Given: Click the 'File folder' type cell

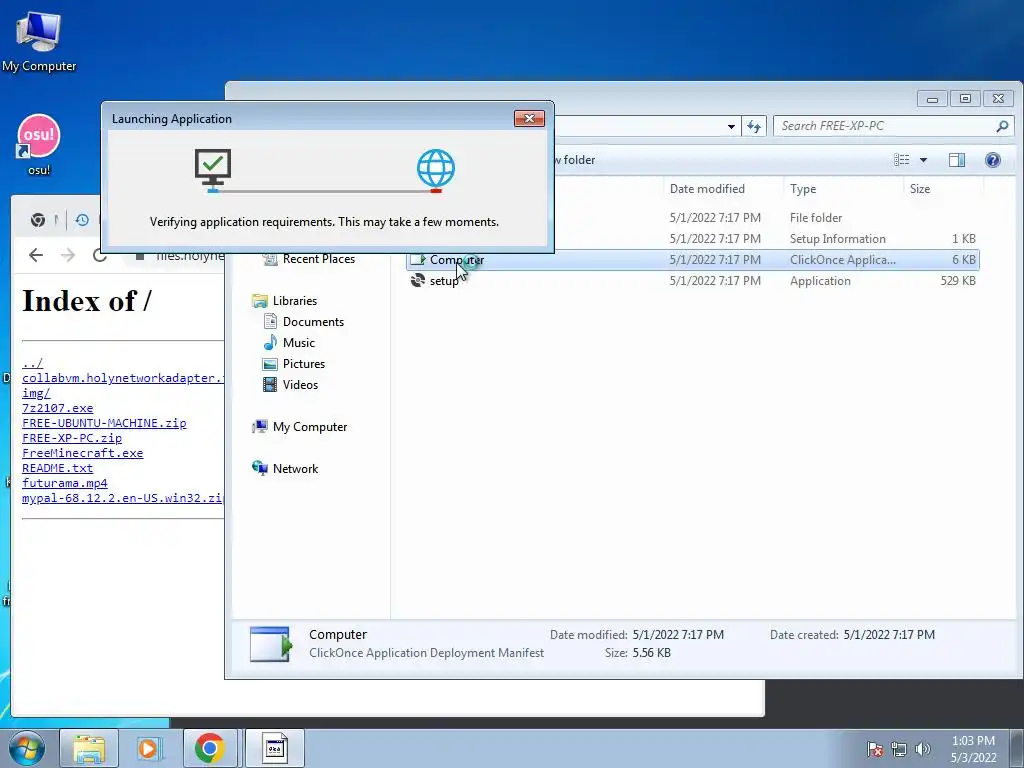Looking at the screenshot, I should click(816, 218).
